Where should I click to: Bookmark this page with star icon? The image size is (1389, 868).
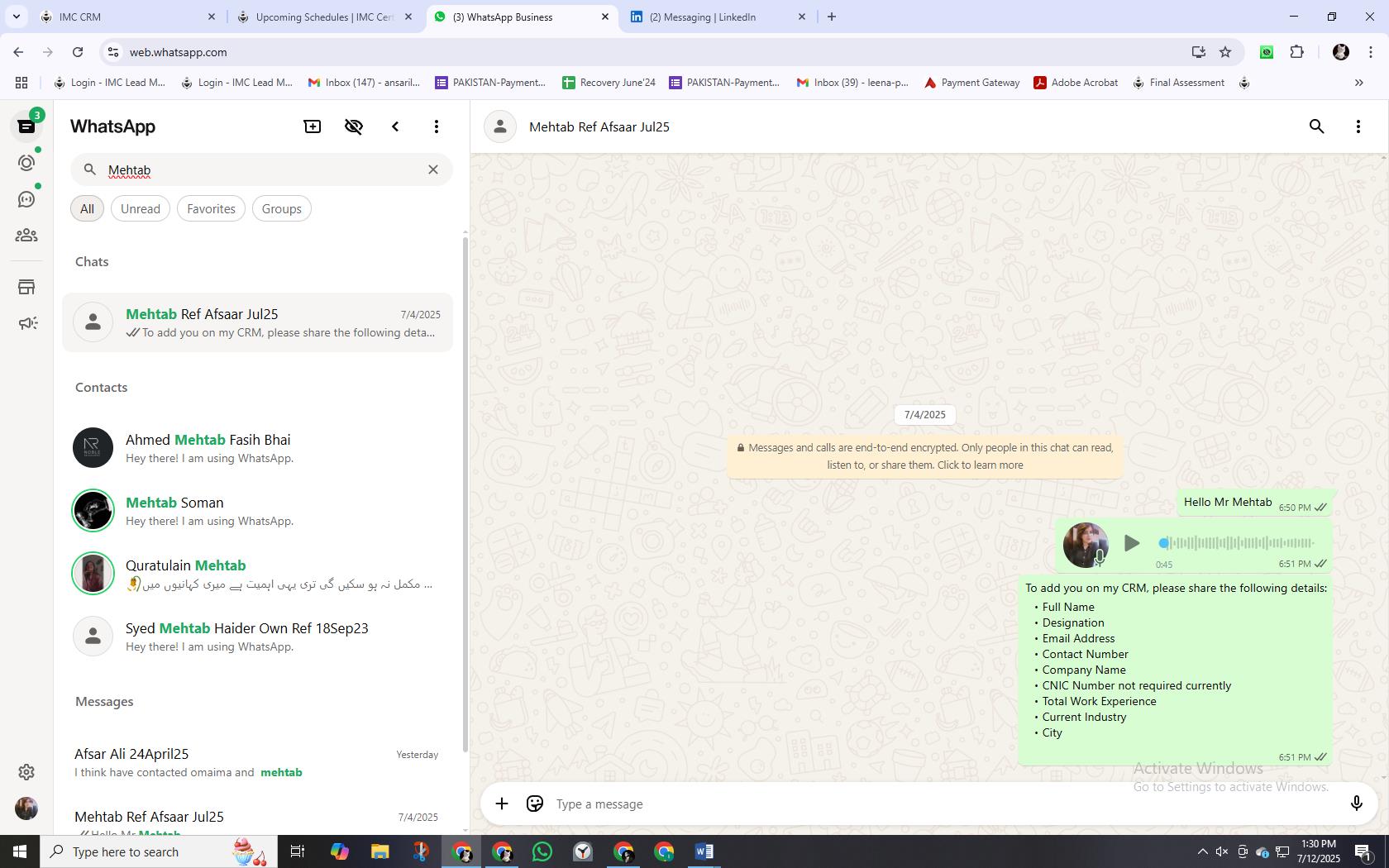(x=1225, y=52)
